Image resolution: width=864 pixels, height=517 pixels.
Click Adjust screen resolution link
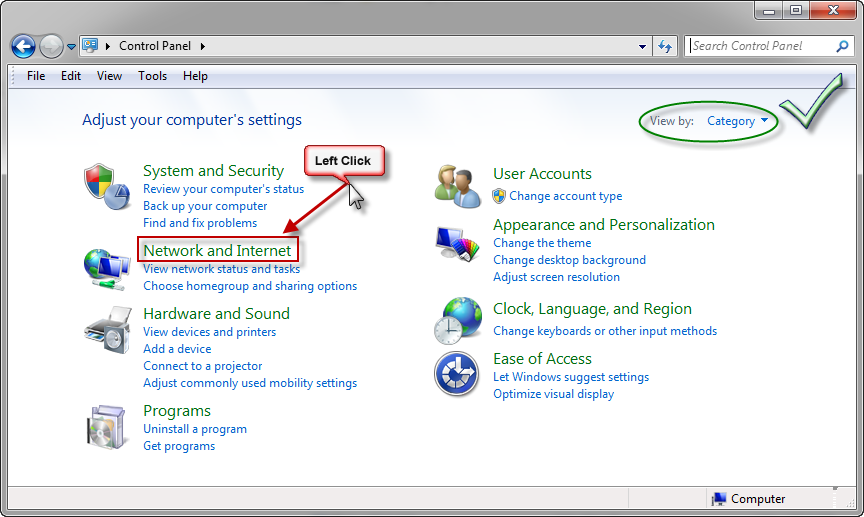[556, 277]
